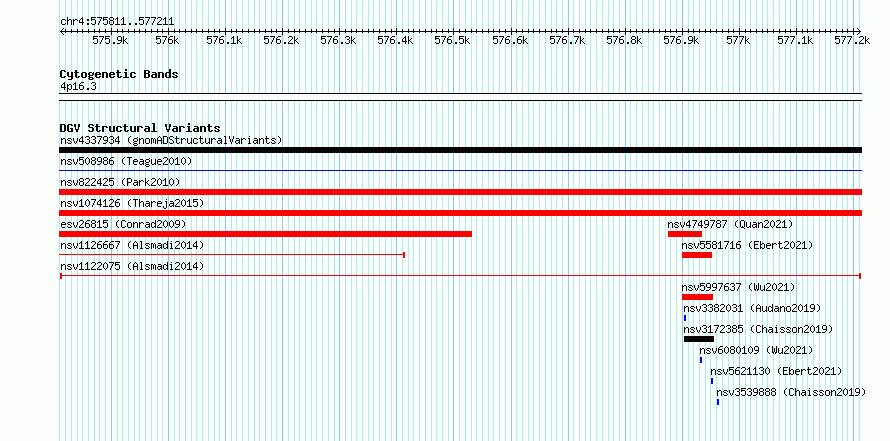Click the black nsv4337934 variant bar
The width and height of the screenshot is (890, 441).
[460, 150]
